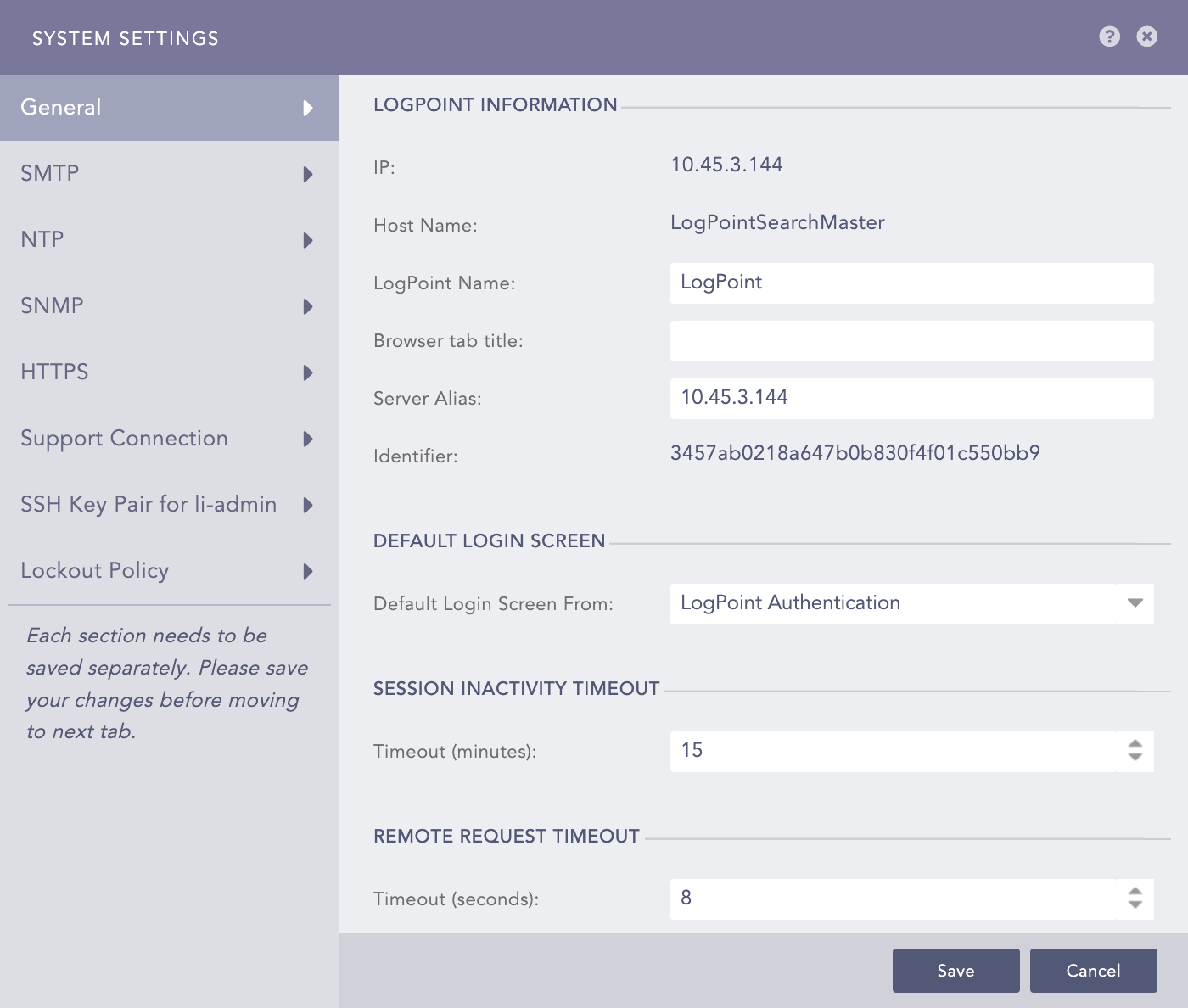Viewport: 1188px width, 1008px height.
Task: Increase remote request timeout seconds
Action: coord(1135,892)
